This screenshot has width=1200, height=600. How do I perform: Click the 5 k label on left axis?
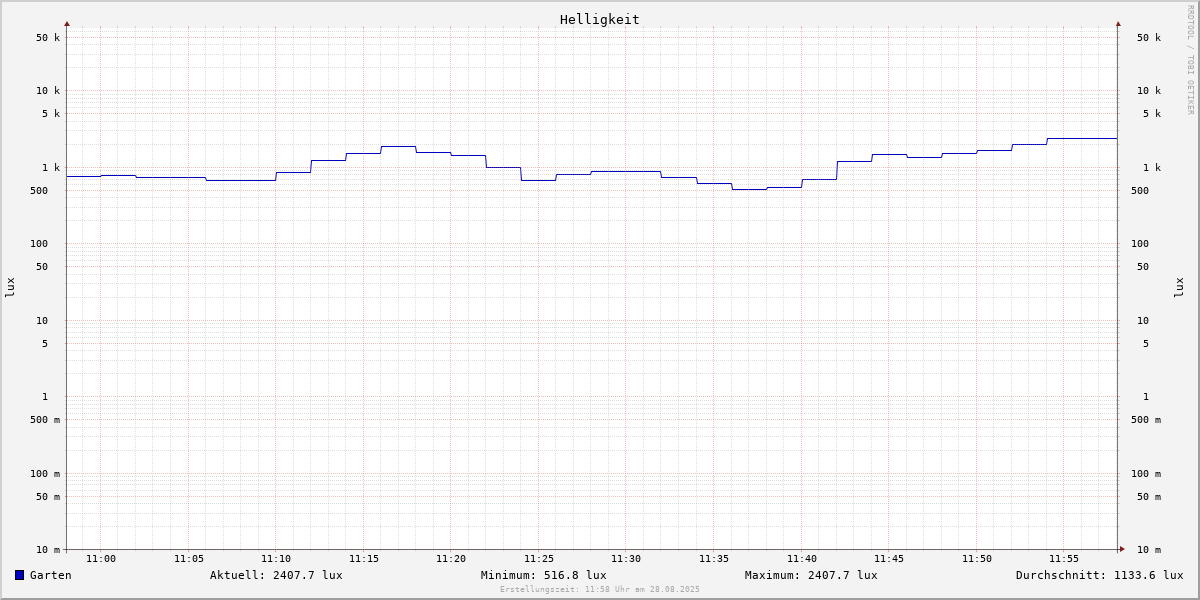(51, 114)
